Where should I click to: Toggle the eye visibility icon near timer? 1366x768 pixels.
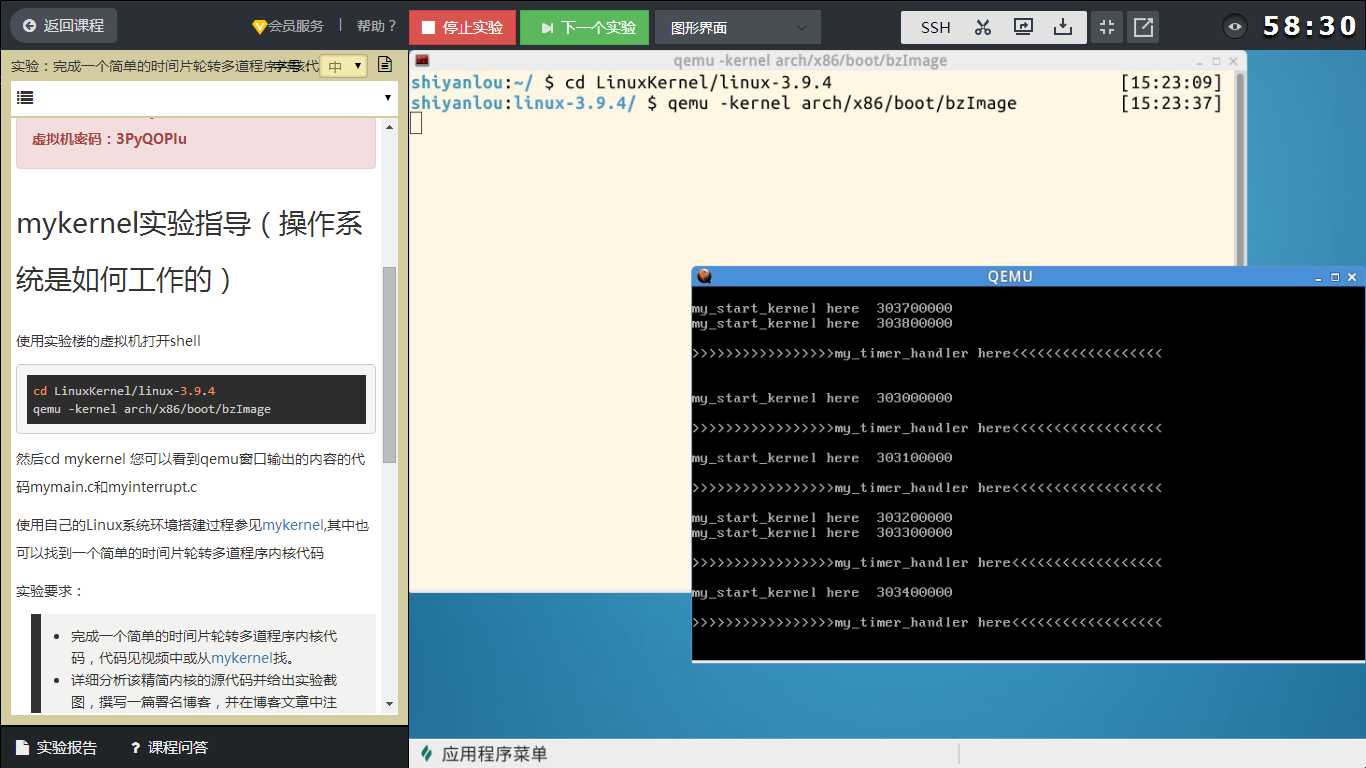click(x=1235, y=27)
